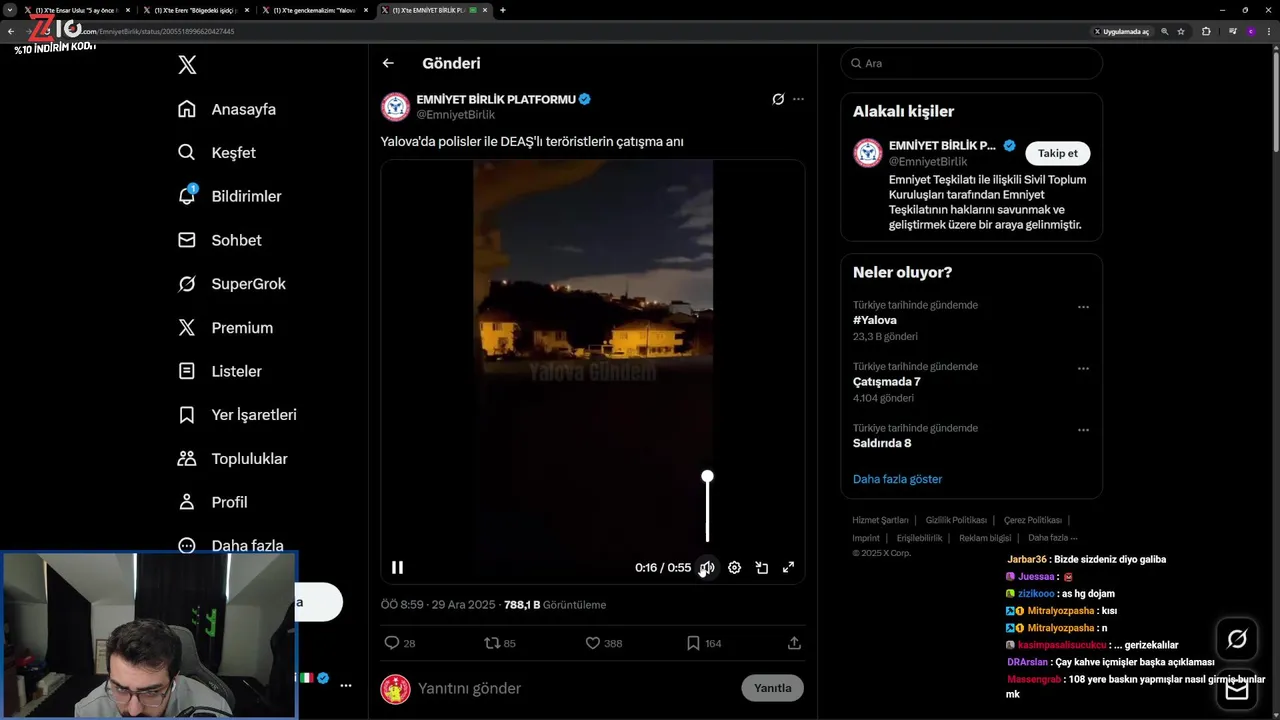Open Hizmet Şartları footer link

(x=880, y=520)
